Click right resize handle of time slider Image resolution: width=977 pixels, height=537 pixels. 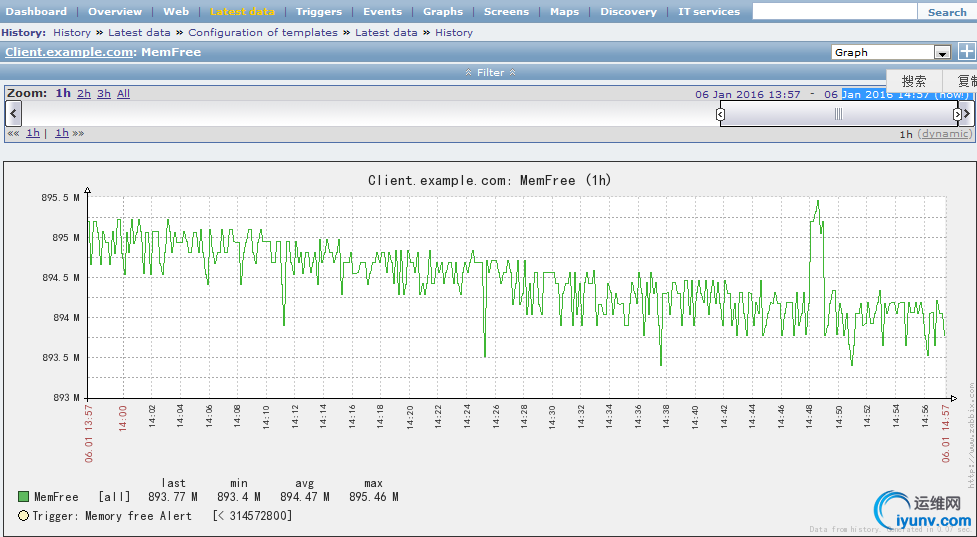[957, 114]
